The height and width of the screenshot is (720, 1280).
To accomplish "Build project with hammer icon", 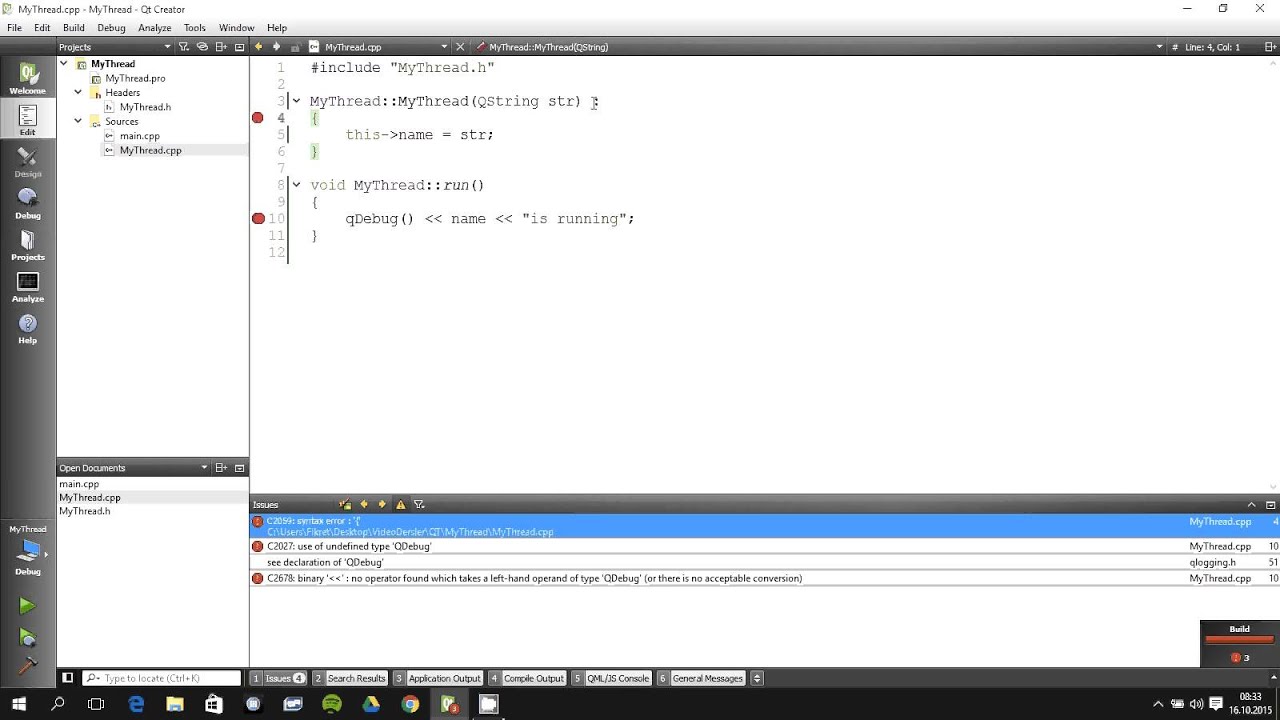I will (27, 666).
